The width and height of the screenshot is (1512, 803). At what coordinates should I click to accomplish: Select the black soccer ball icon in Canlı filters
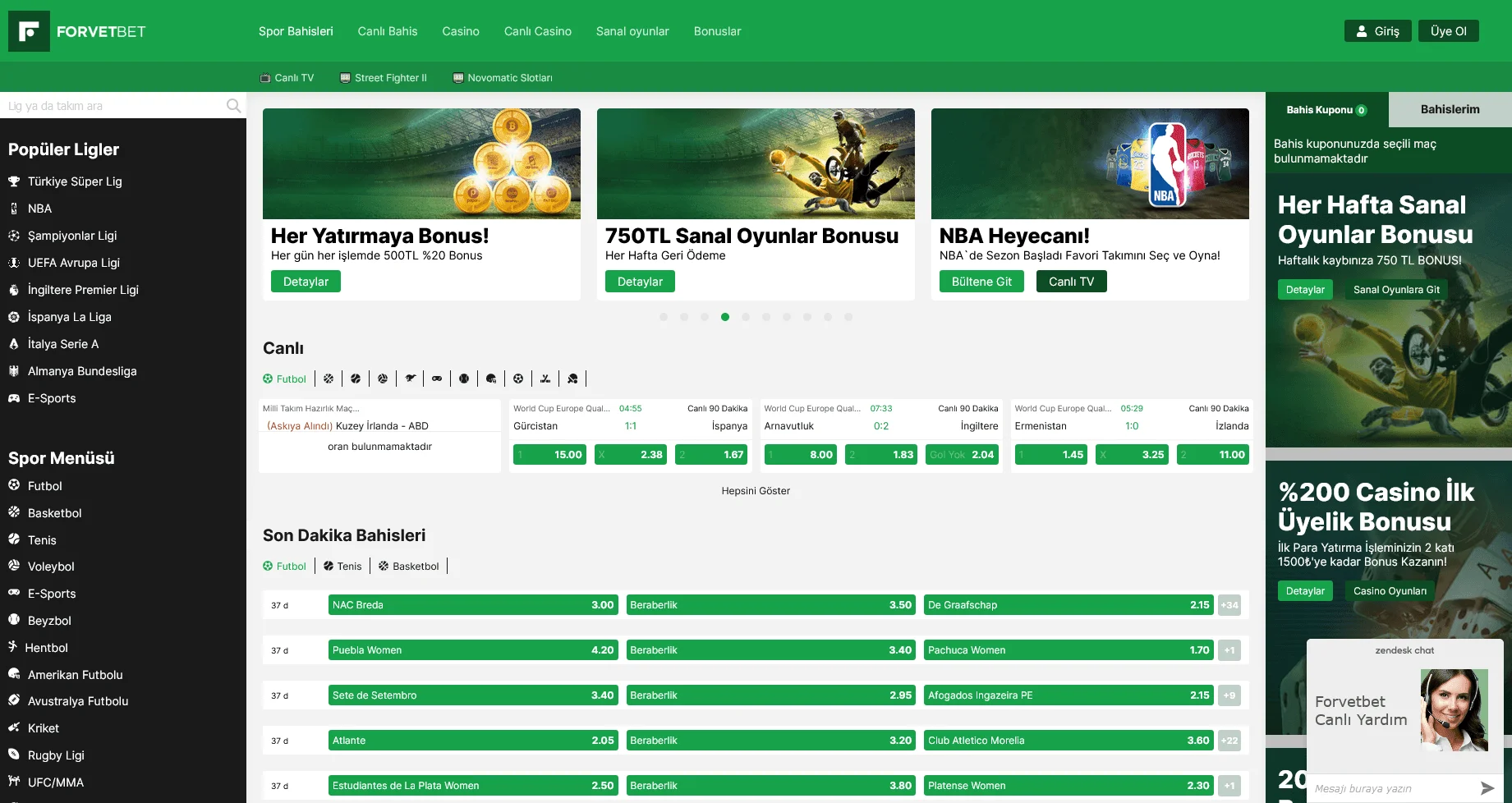point(518,379)
